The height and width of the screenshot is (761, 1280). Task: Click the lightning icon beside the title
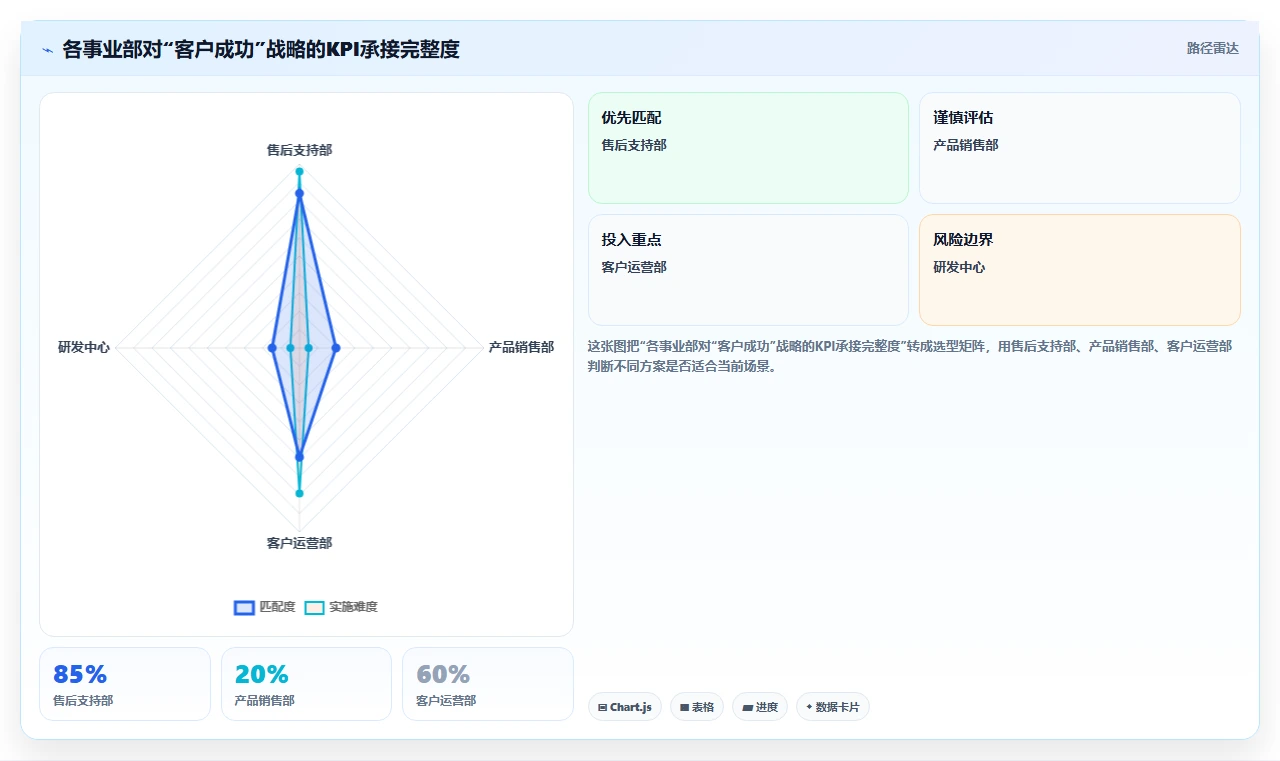[x=47, y=50]
